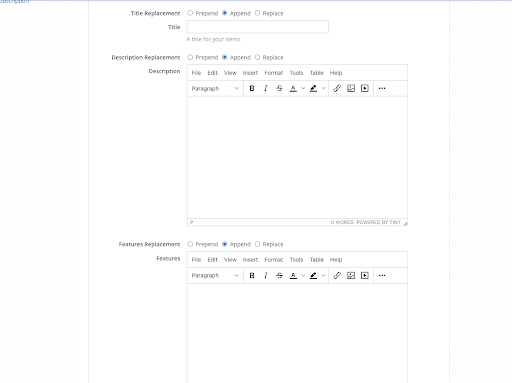512x383 pixels.
Task: Select Append for Title Replacement
Action: (x=225, y=13)
